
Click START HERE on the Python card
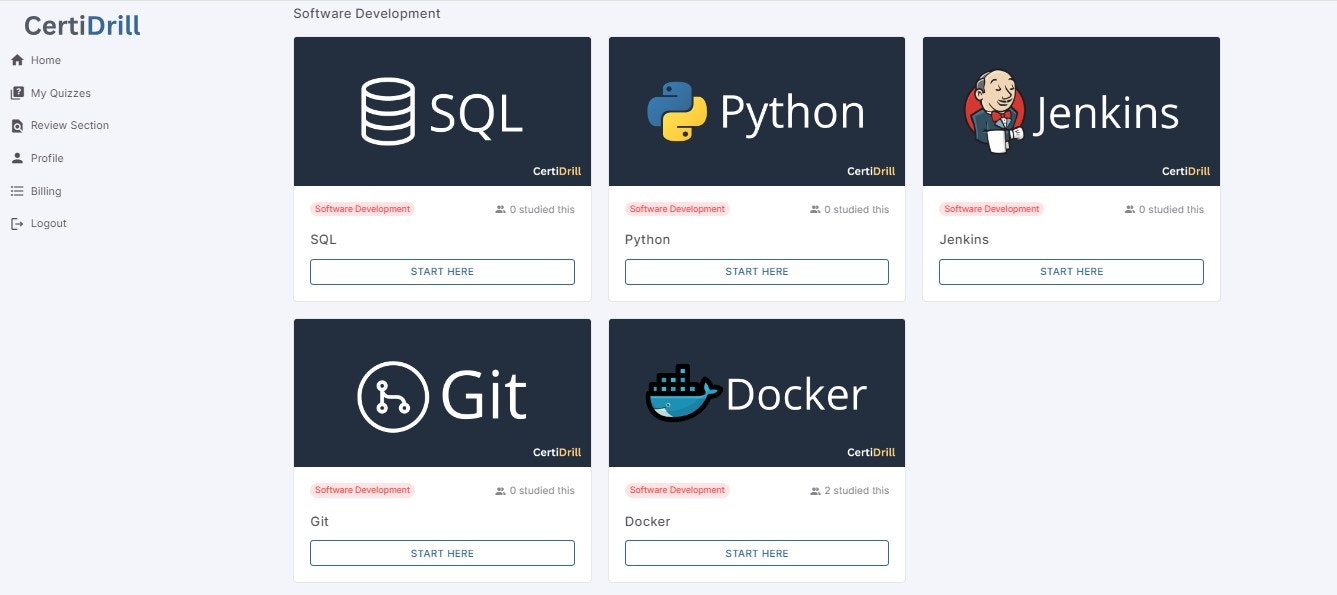pos(757,272)
